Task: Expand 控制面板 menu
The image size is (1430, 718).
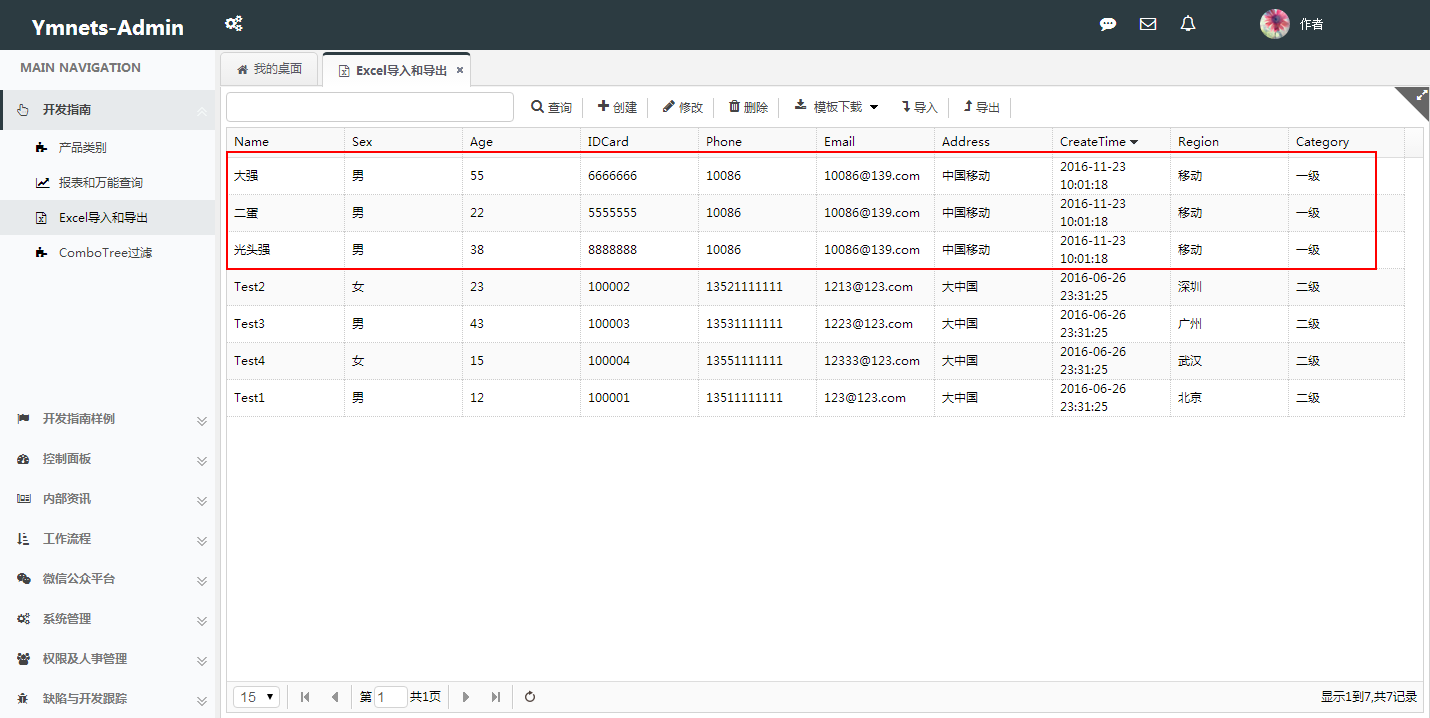Action: (108, 459)
